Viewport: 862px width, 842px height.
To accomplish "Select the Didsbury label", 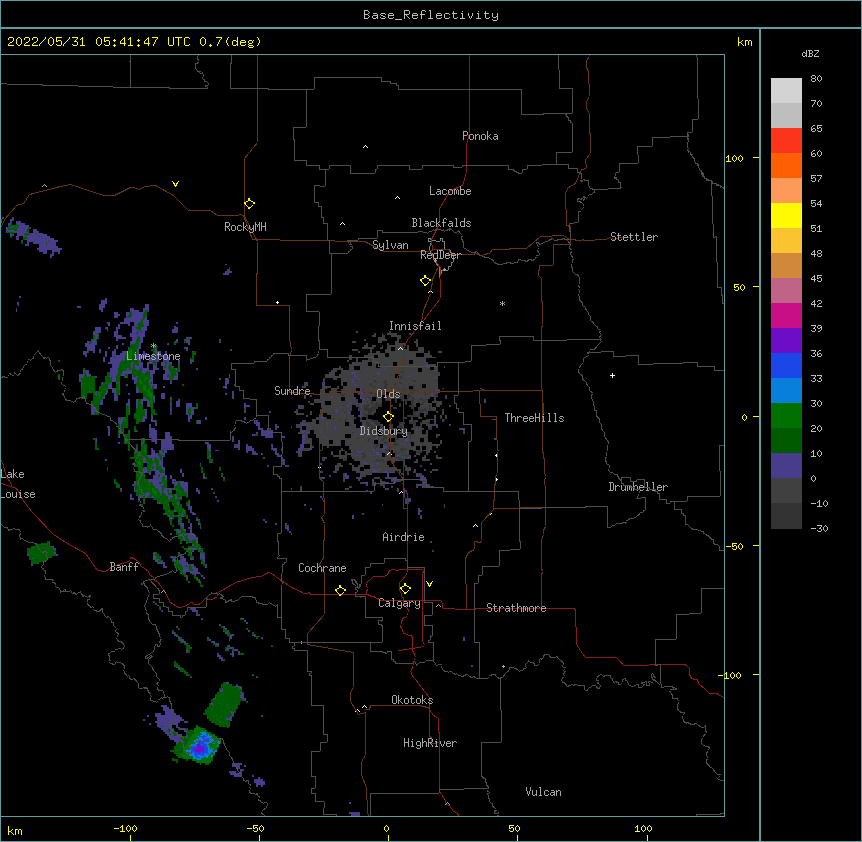I will click(384, 431).
